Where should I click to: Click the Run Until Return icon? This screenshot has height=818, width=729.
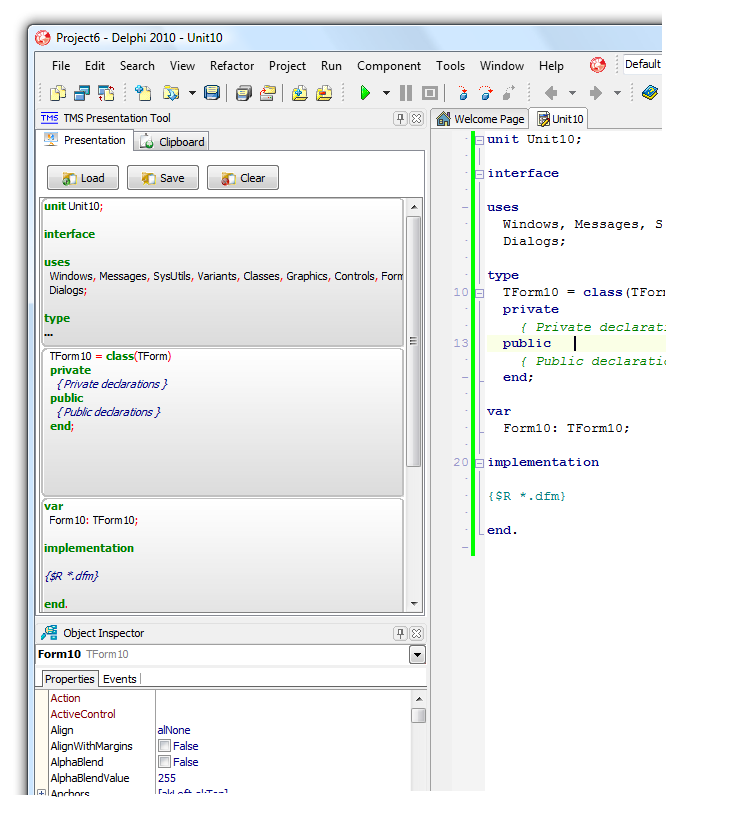(509, 93)
